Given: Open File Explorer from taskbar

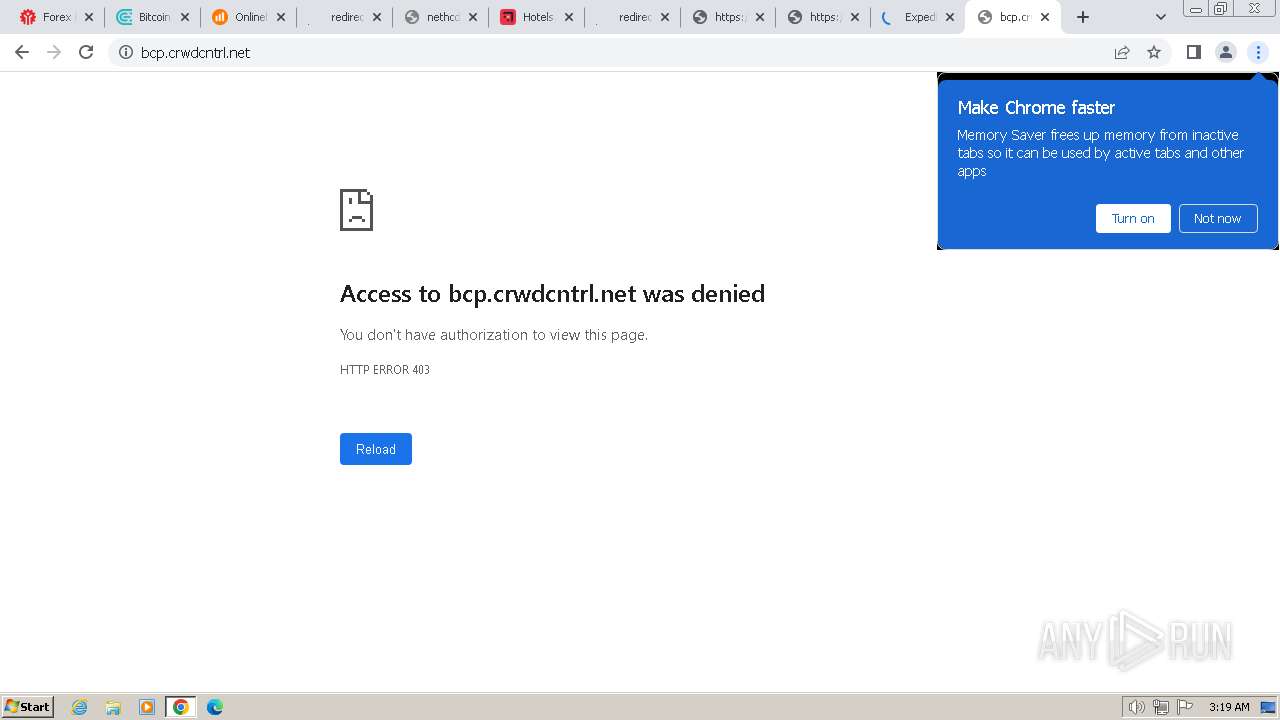Looking at the screenshot, I should [x=113, y=707].
